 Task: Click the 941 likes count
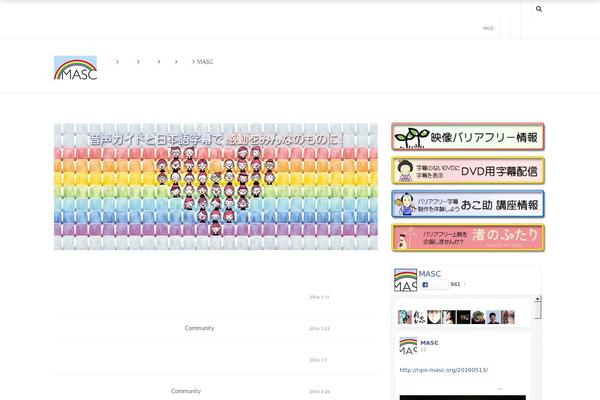click(x=455, y=284)
